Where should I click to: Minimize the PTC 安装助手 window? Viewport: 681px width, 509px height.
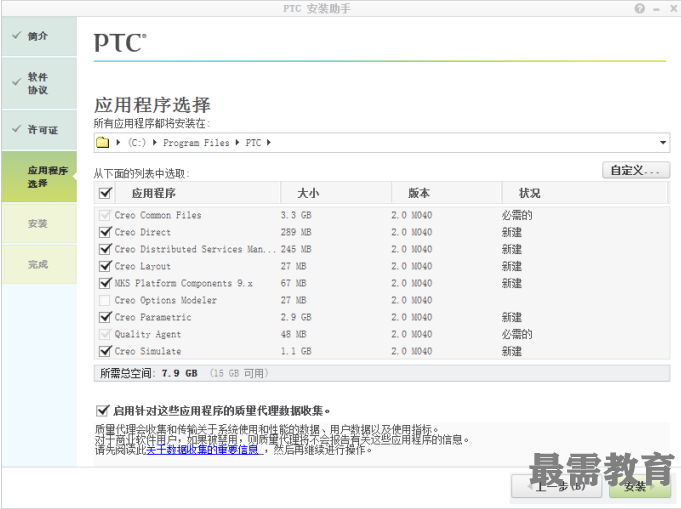(x=656, y=9)
